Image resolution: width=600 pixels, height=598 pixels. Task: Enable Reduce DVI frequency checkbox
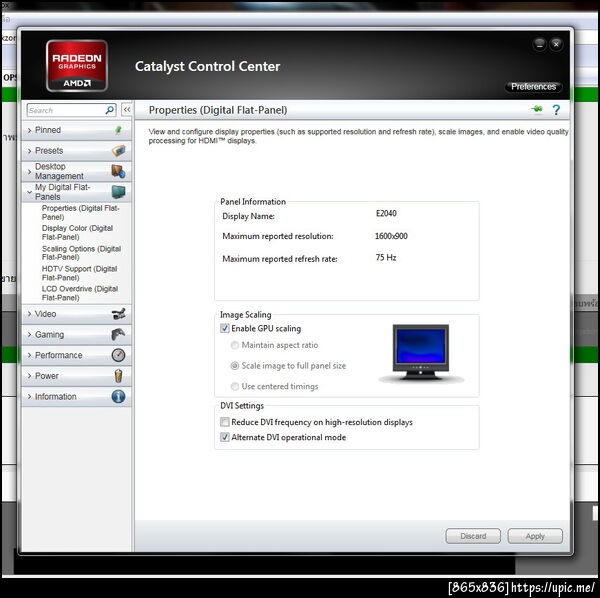225,422
